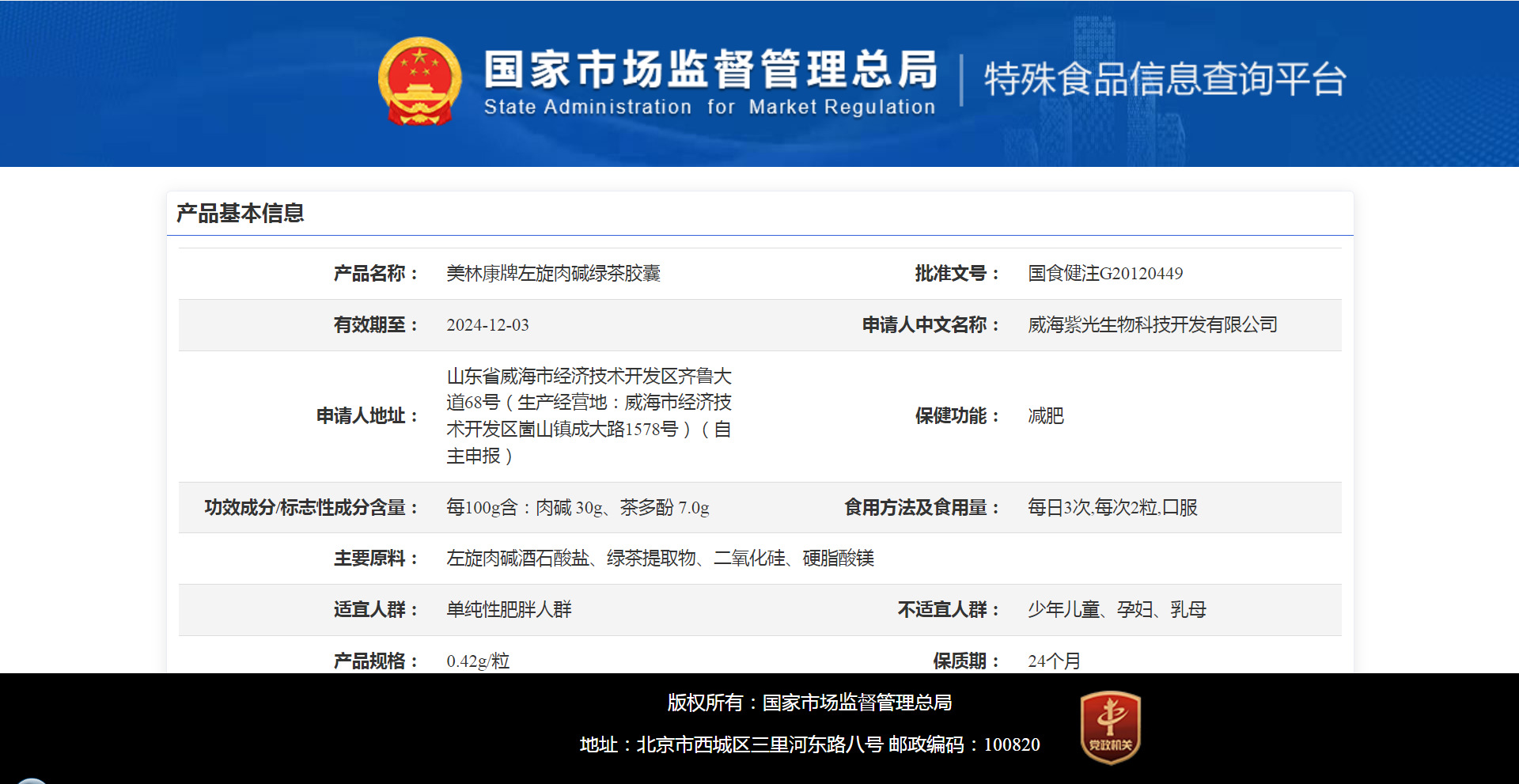The height and width of the screenshot is (784, 1519).
Task: Select product specification 0.42g/粒
Action: coord(478,661)
